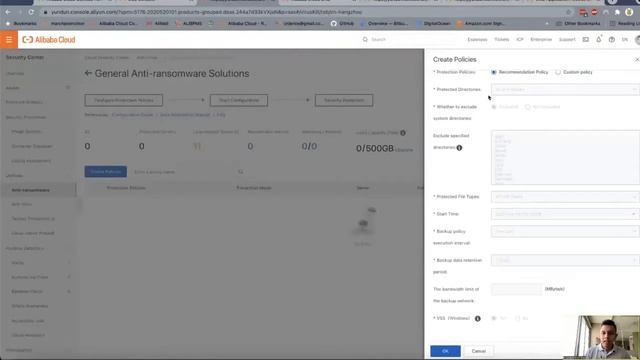Open the DigitalOcean bookmark
Viewport: 640px width, 360px height.
(433, 24)
